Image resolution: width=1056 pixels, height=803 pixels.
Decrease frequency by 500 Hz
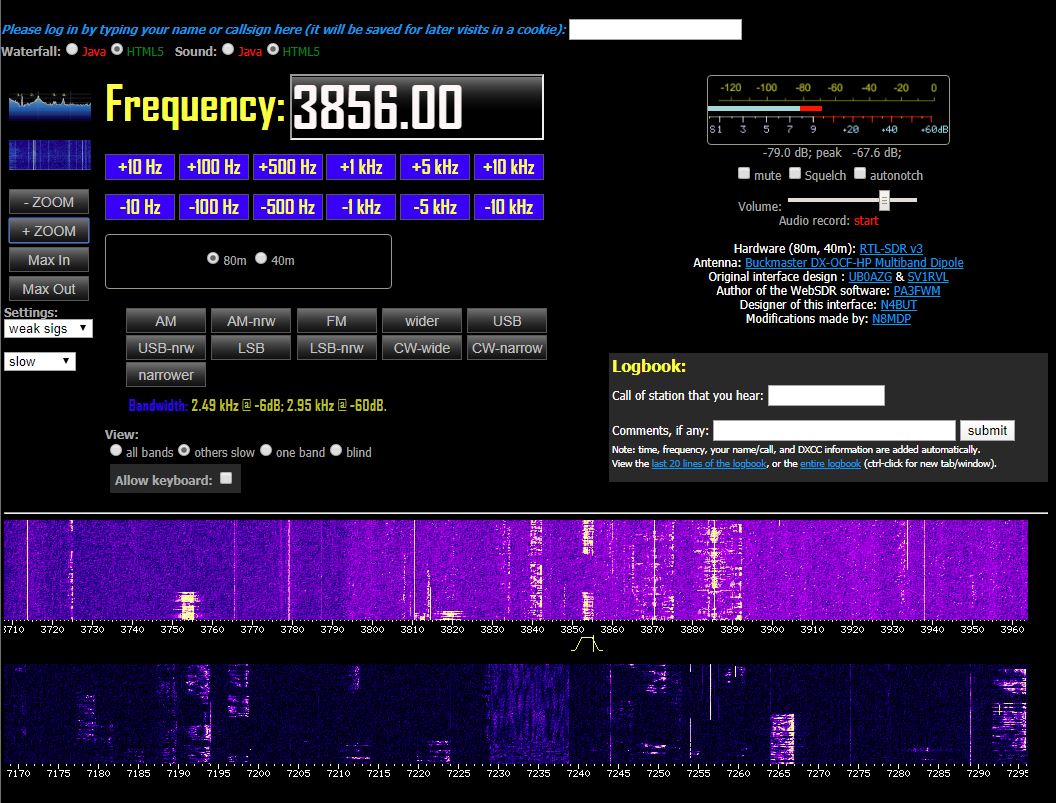(x=287, y=207)
